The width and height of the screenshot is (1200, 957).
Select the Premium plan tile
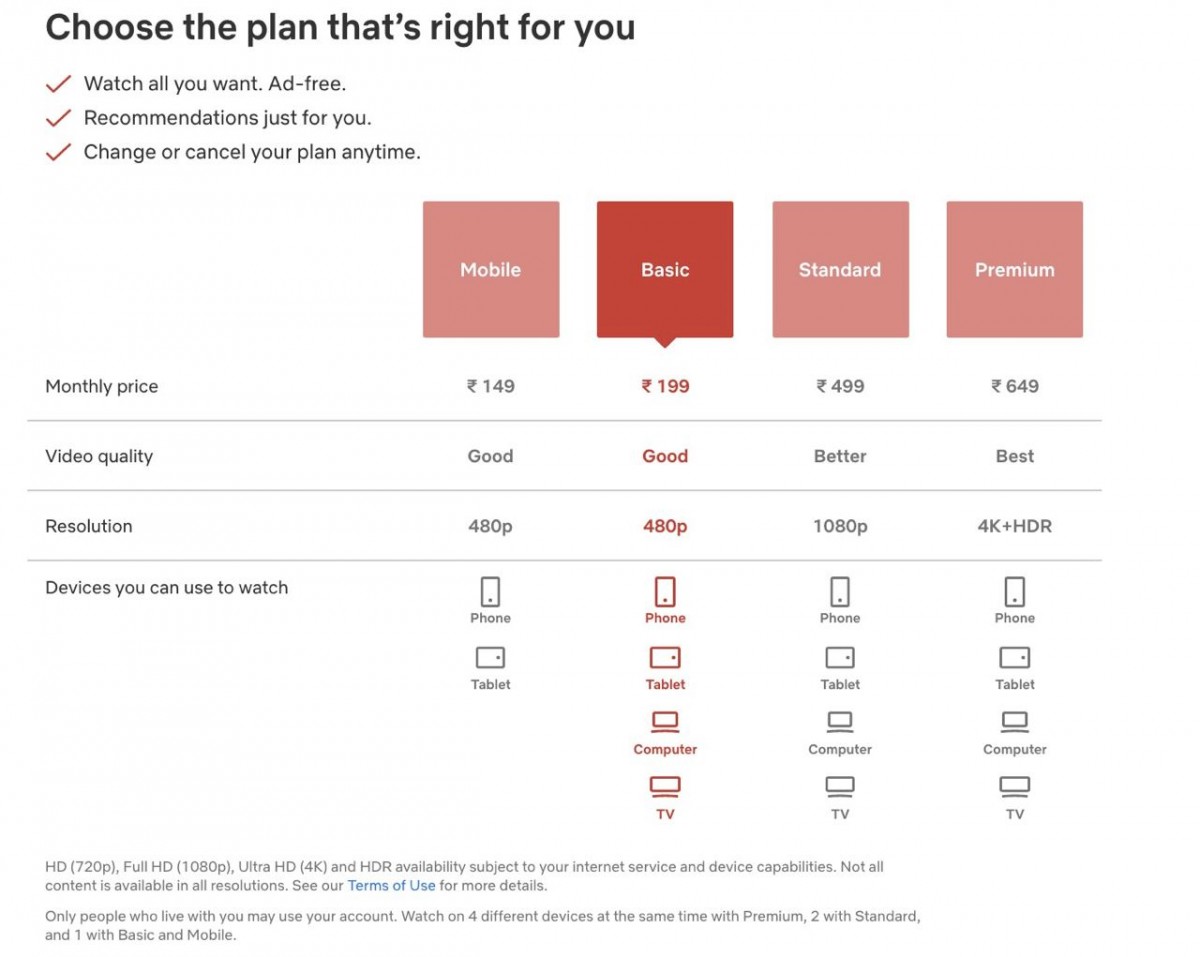(x=1015, y=269)
